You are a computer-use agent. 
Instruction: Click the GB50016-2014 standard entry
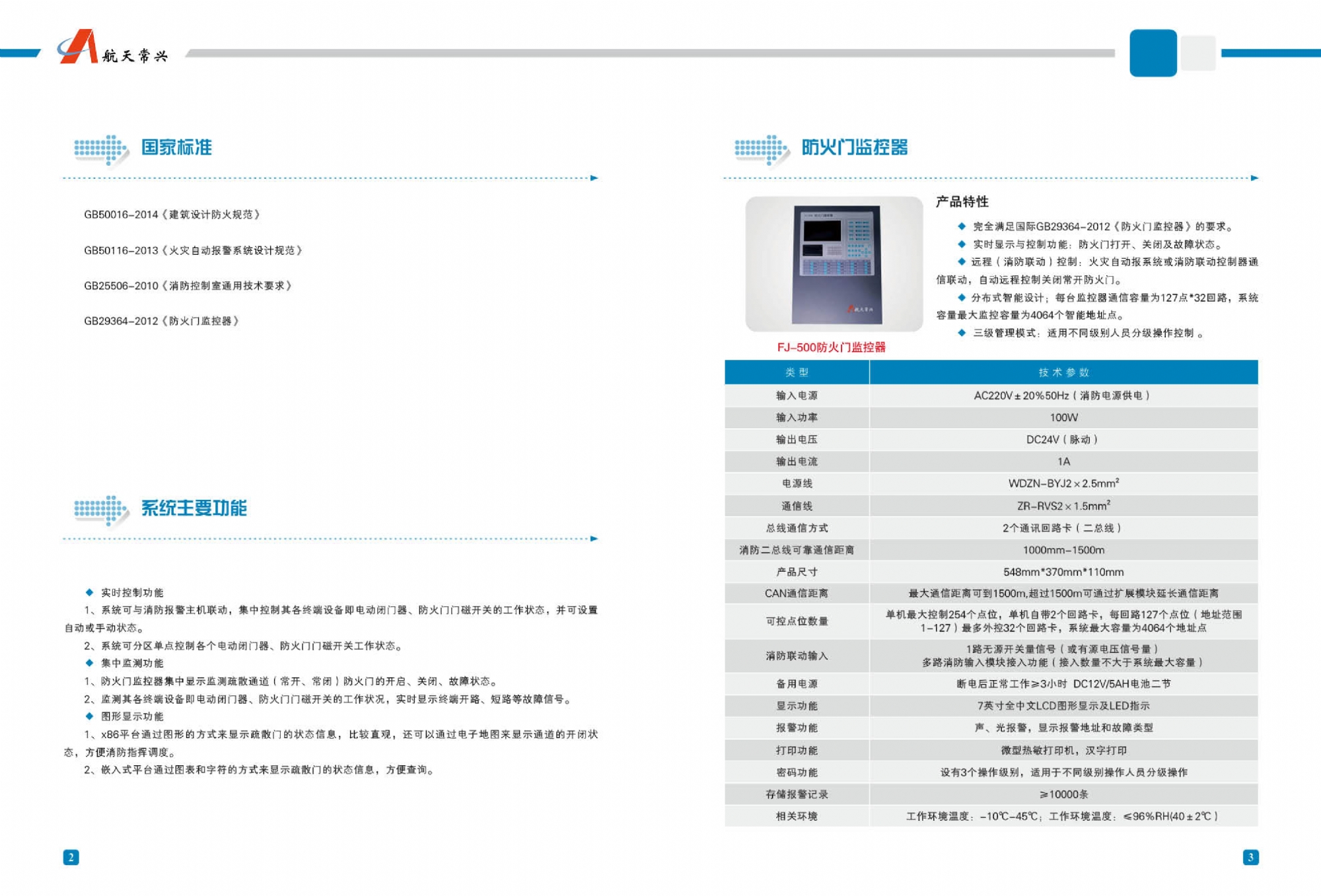point(172,215)
